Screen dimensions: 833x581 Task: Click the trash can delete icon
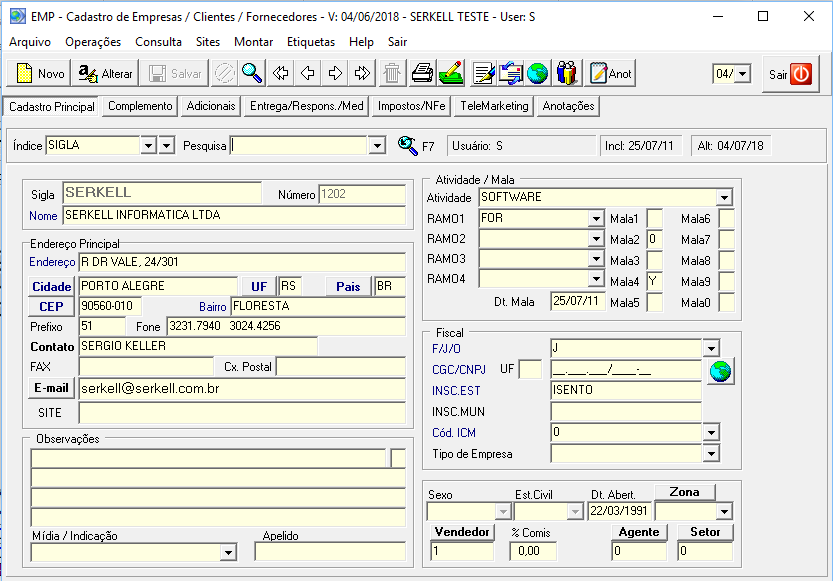tap(392, 73)
